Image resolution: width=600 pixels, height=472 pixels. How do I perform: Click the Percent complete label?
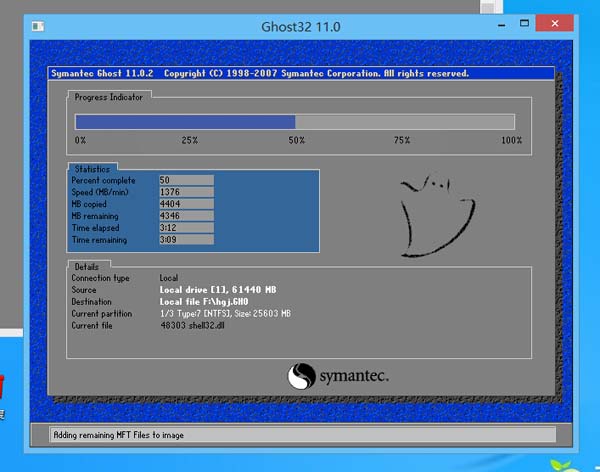tap(103, 180)
